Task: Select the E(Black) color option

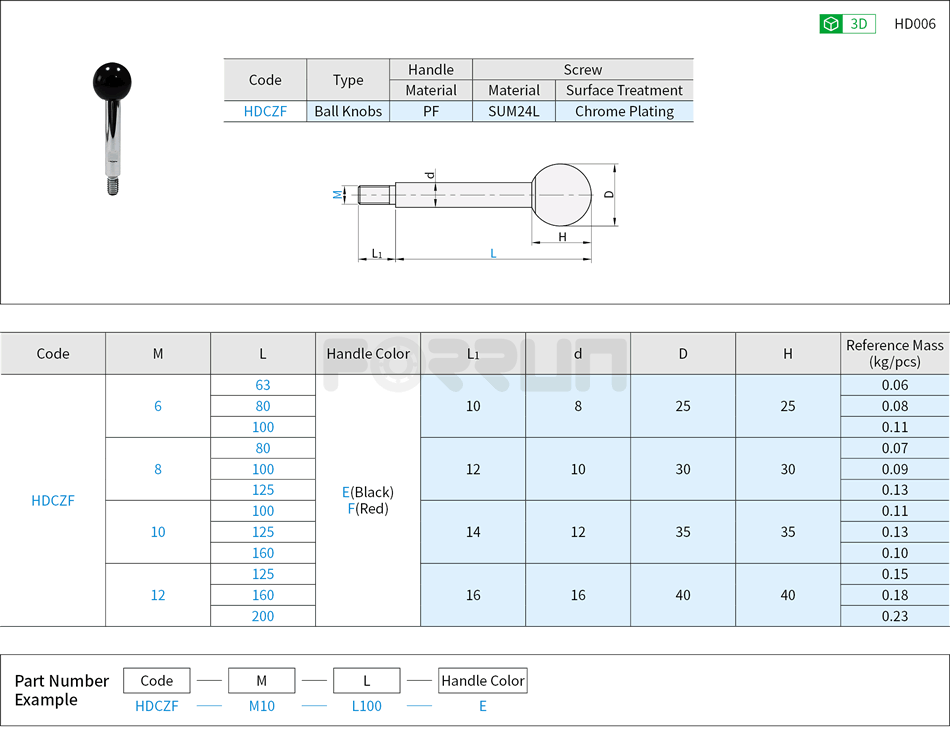Action: coord(368,490)
